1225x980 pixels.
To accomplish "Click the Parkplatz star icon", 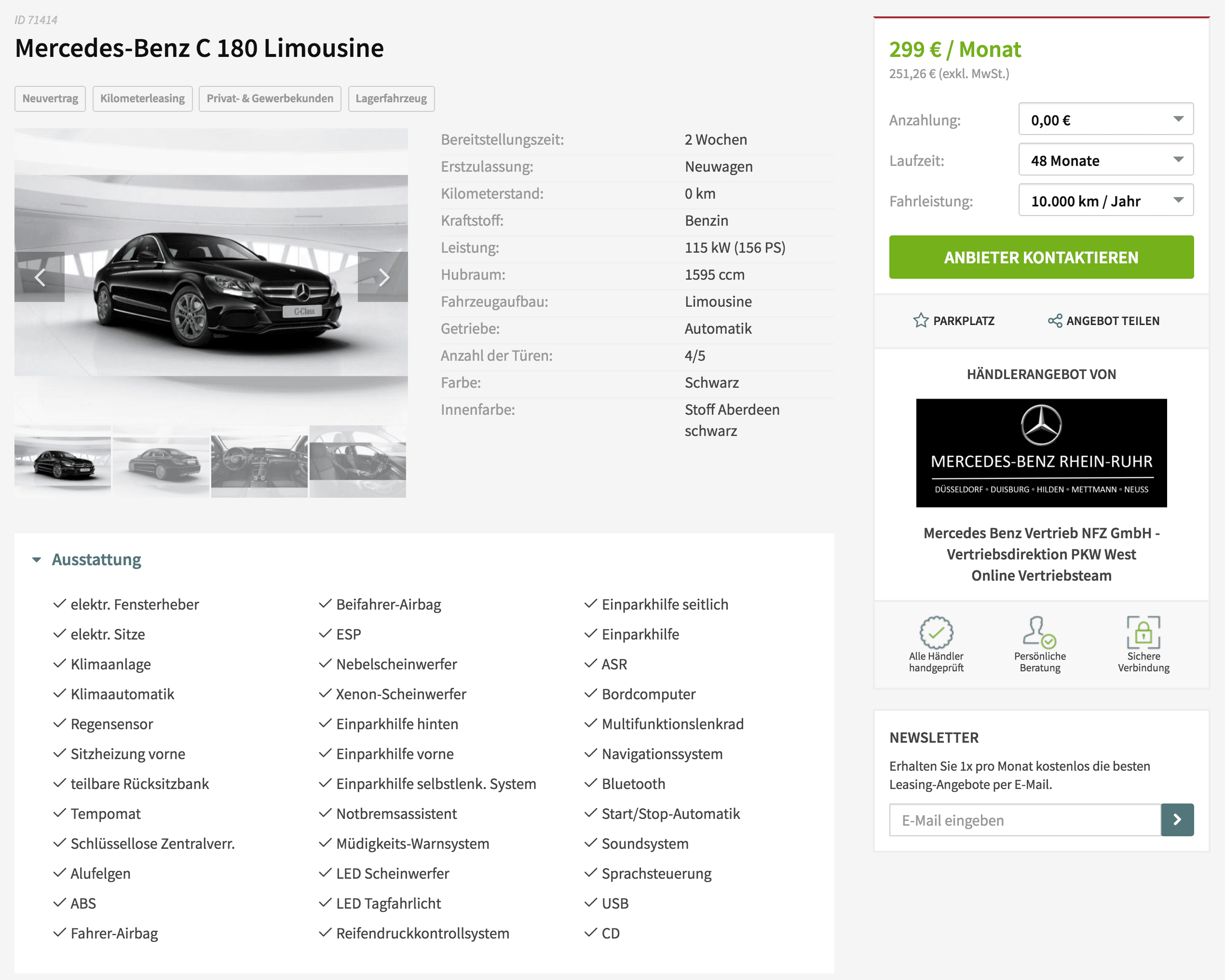I will [x=921, y=320].
